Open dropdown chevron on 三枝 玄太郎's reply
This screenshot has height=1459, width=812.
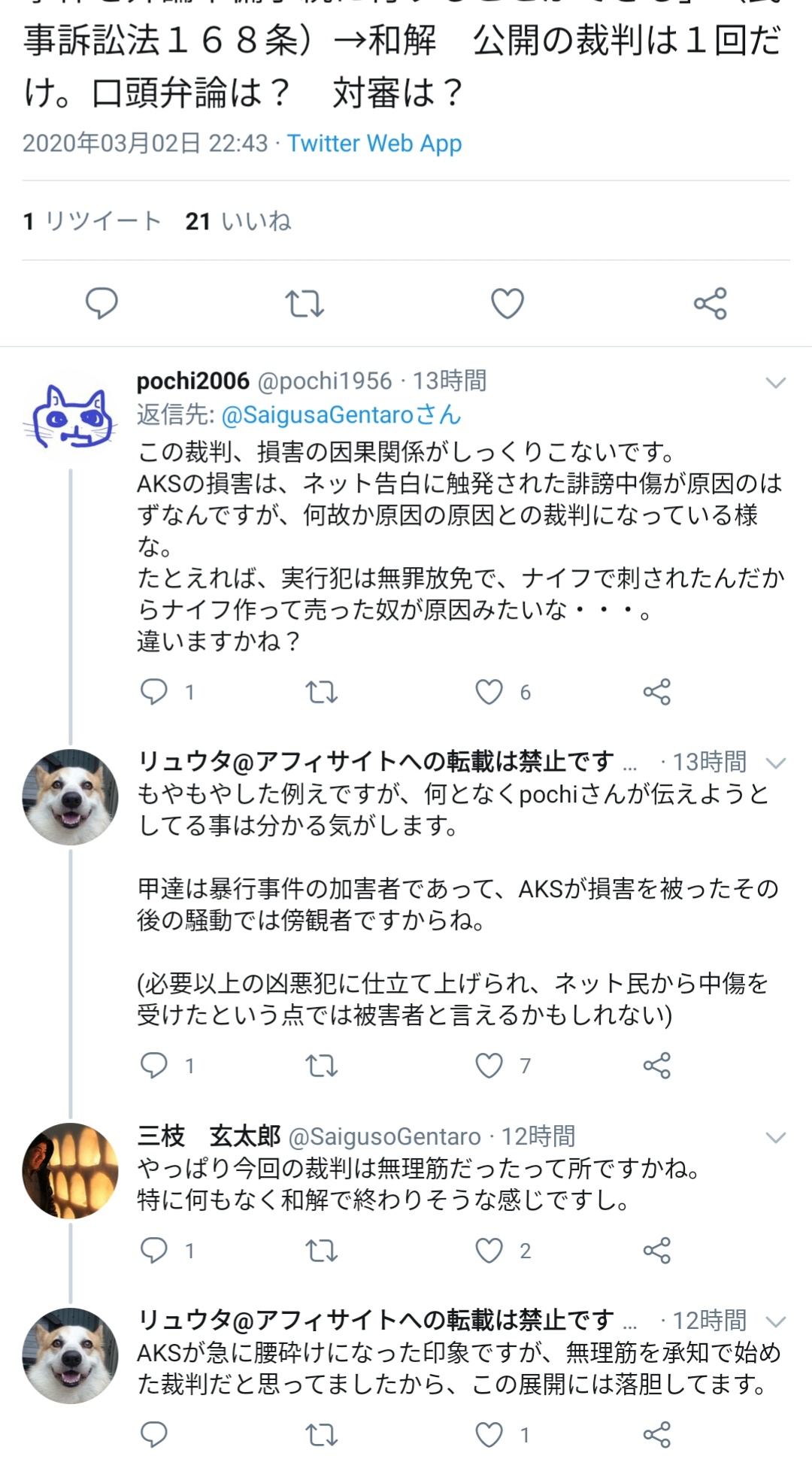click(775, 1137)
